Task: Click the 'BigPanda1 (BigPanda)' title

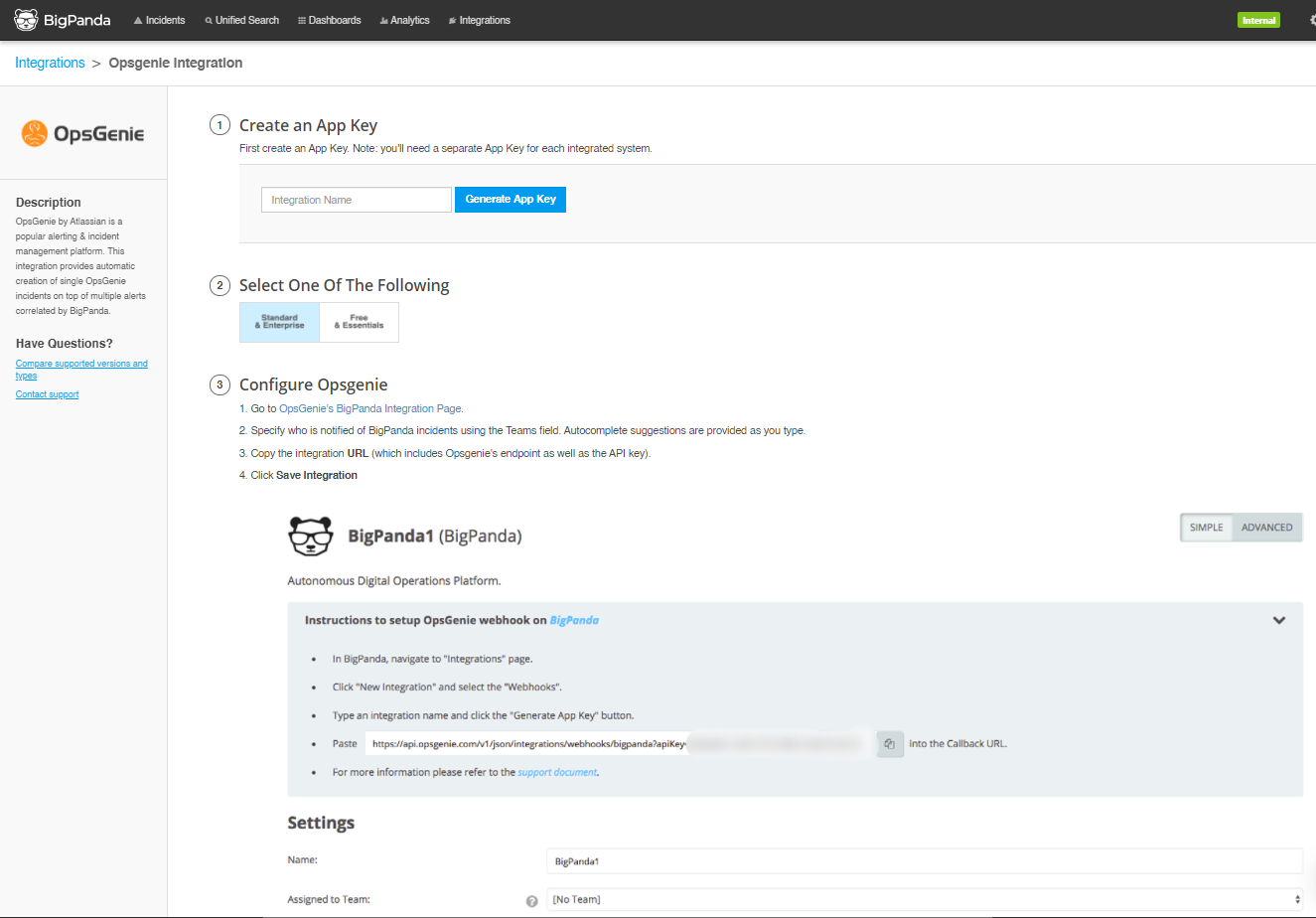Action: tap(435, 536)
